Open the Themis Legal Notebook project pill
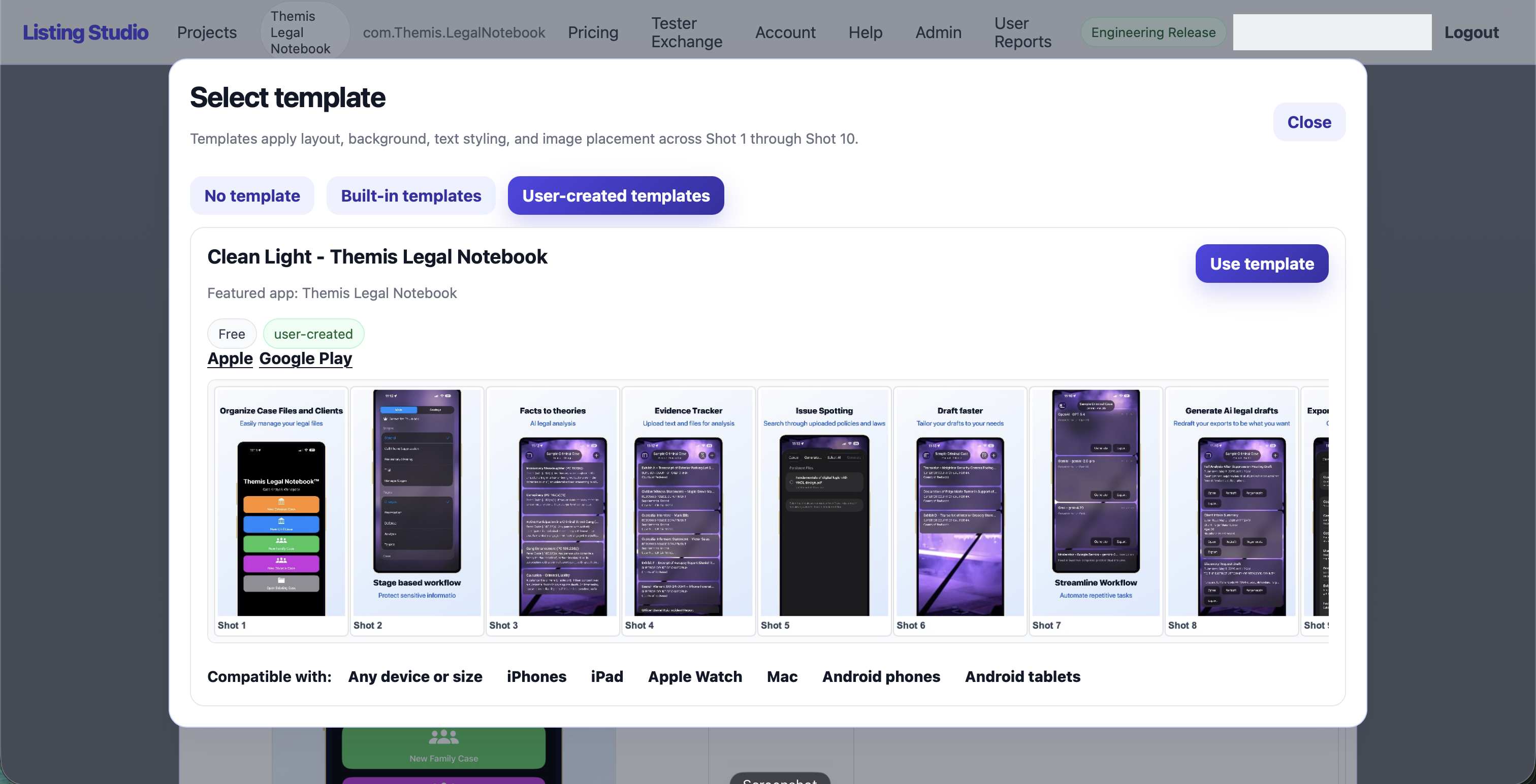The image size is (1536, 784). click(x=305, y=32)
